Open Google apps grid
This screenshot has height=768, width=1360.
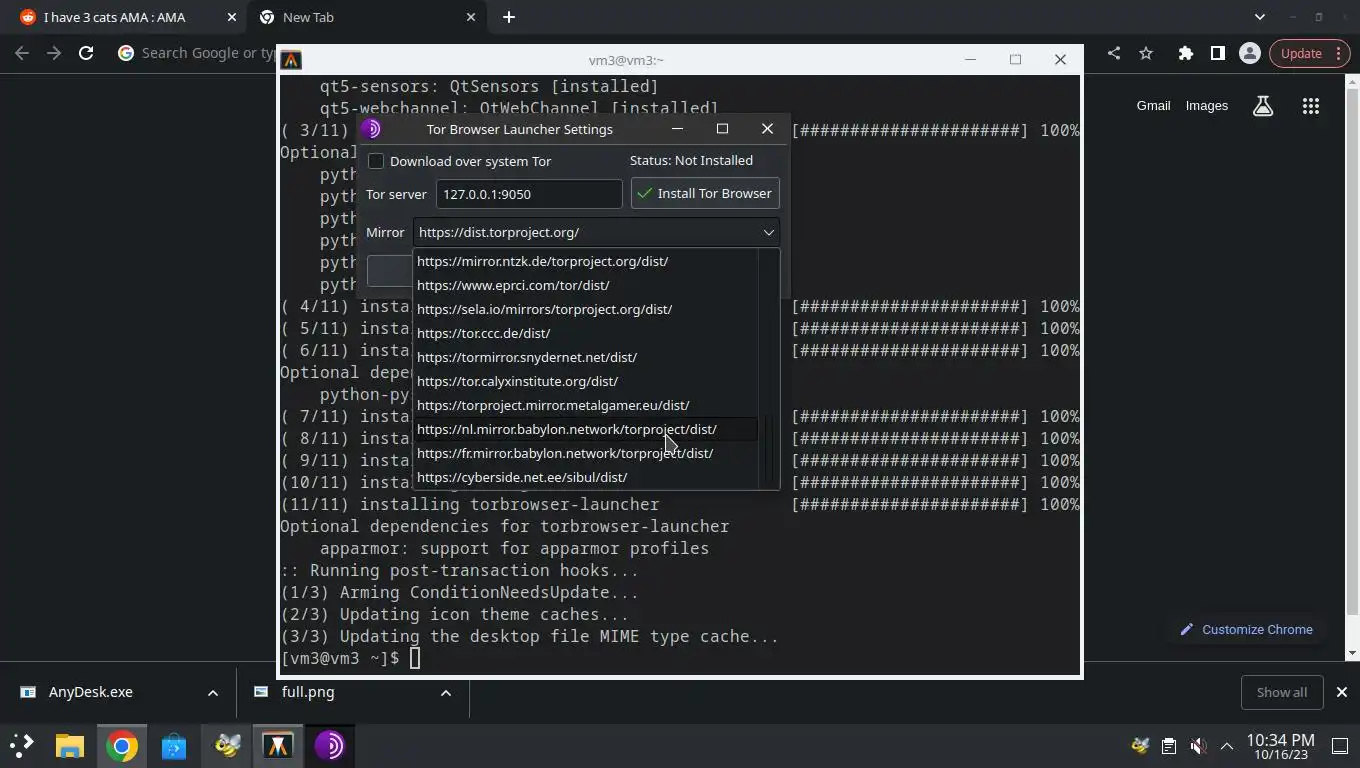(1311, 105)
